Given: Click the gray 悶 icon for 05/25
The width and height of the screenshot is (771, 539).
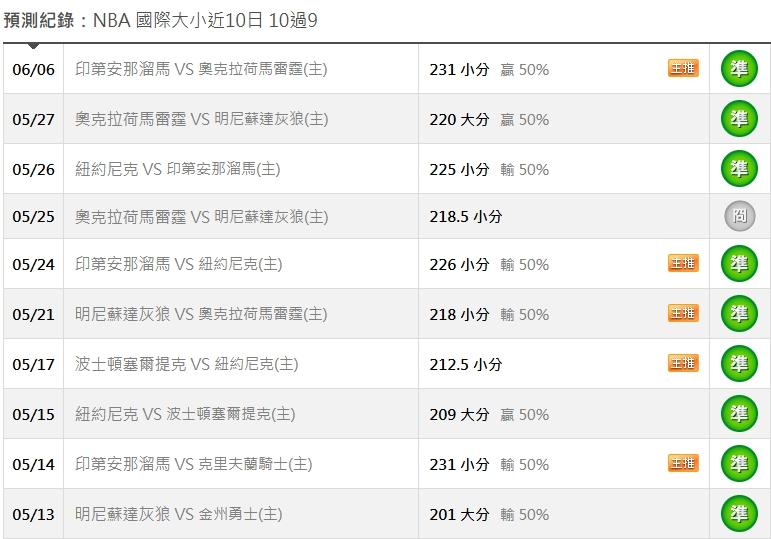Looking at the screenshot, I should (739, 216).
